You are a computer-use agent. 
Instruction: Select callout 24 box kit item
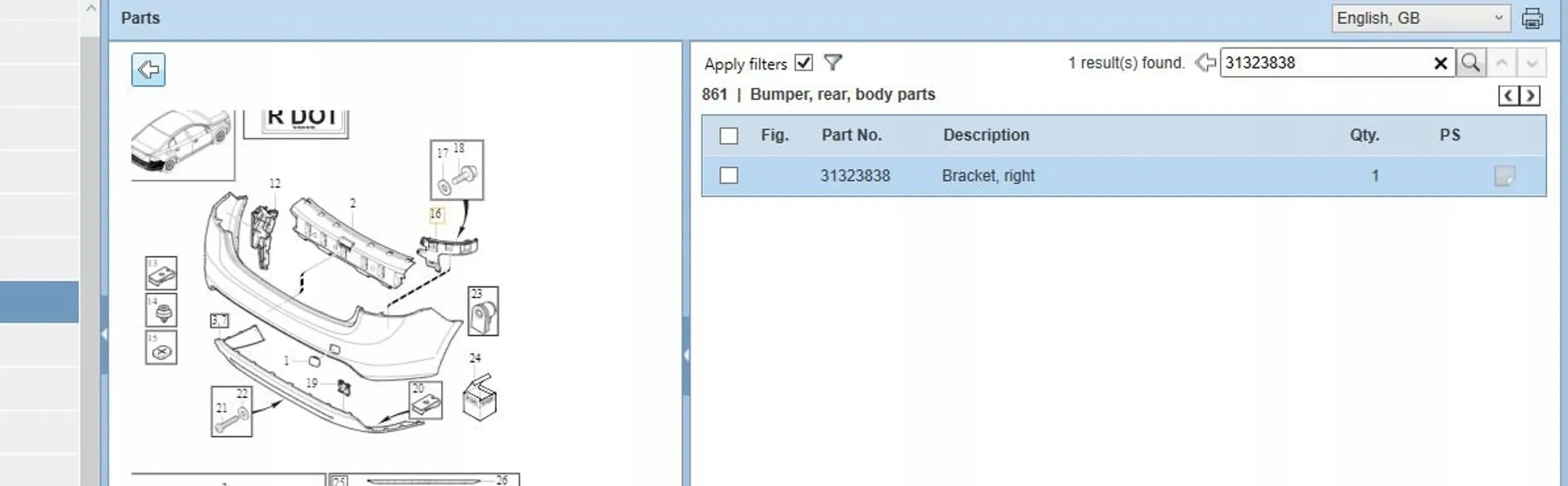(479, 395)
